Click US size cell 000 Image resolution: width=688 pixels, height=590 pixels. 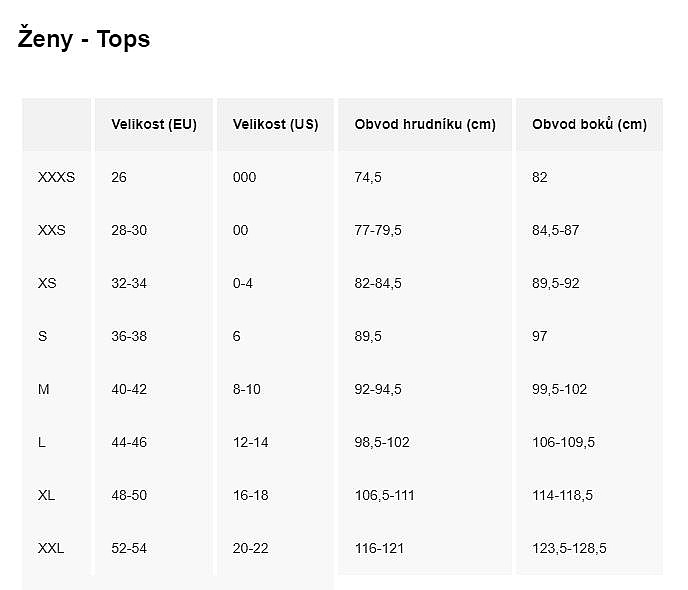244,177
